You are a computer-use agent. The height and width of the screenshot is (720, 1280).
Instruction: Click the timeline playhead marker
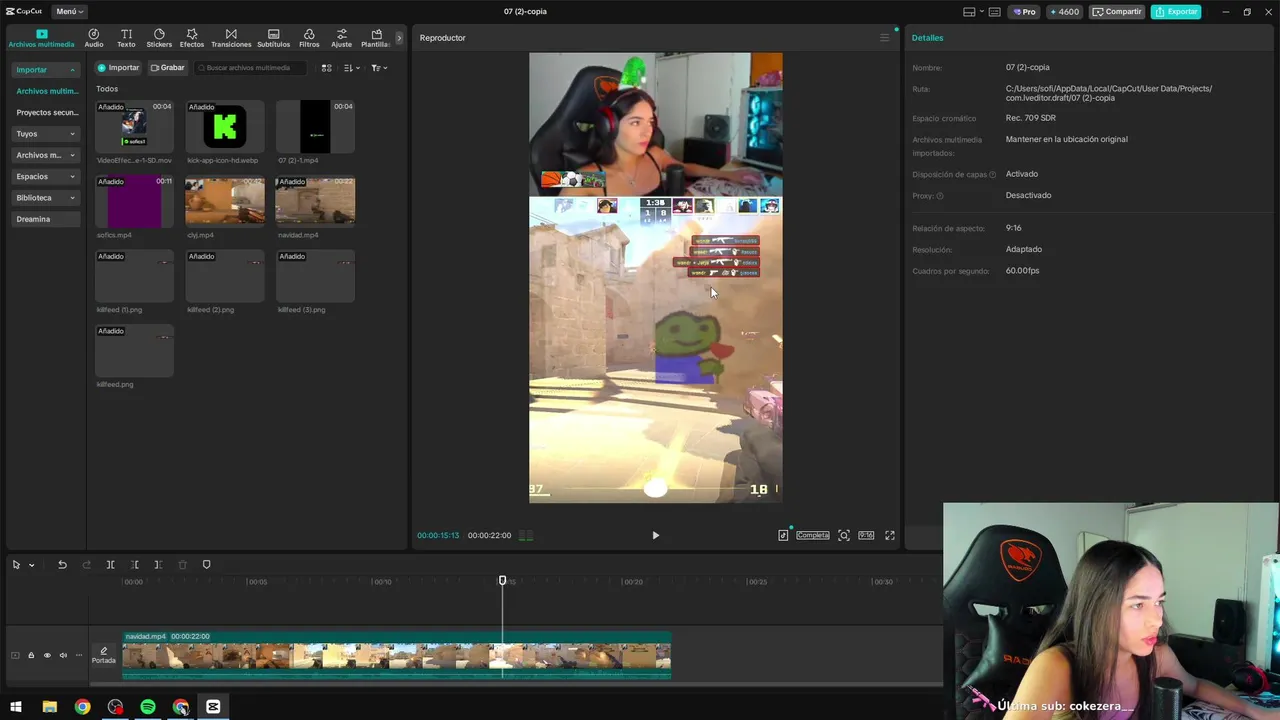tap(503, 580)
